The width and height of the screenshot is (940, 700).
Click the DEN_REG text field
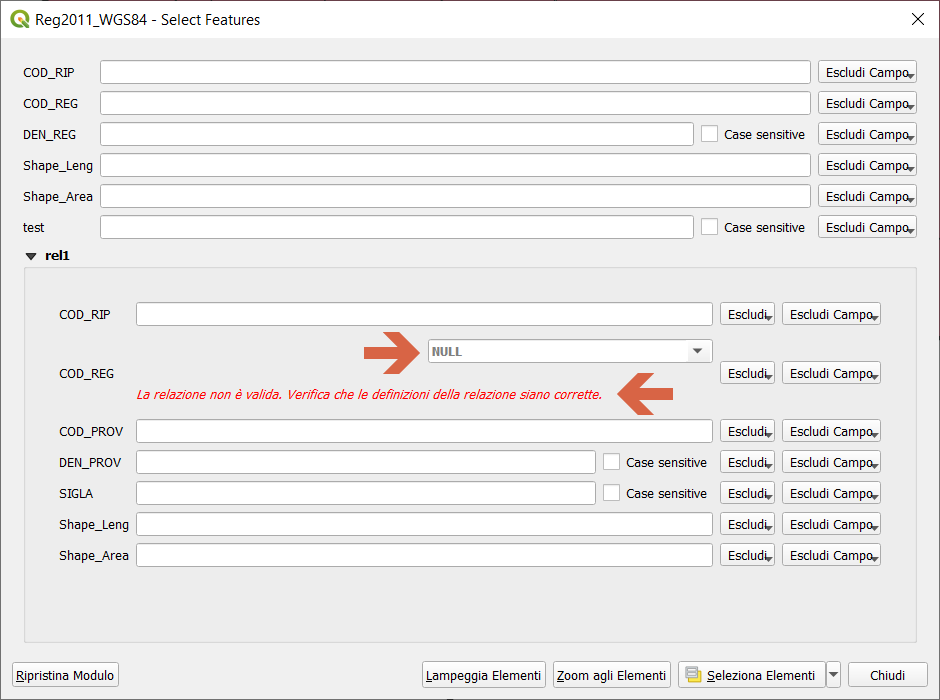395,133
